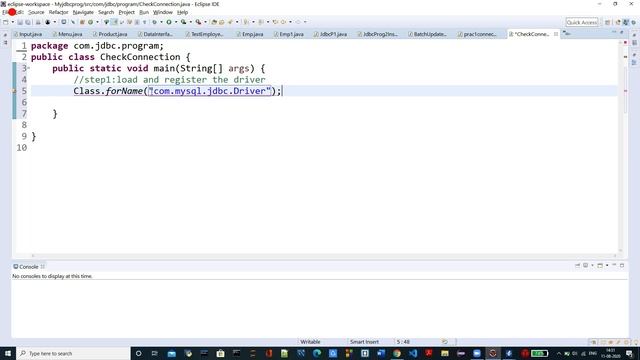Switch to the prac1connec... editor tab
This screenshot has width=640, height=360.
point(477,34)
